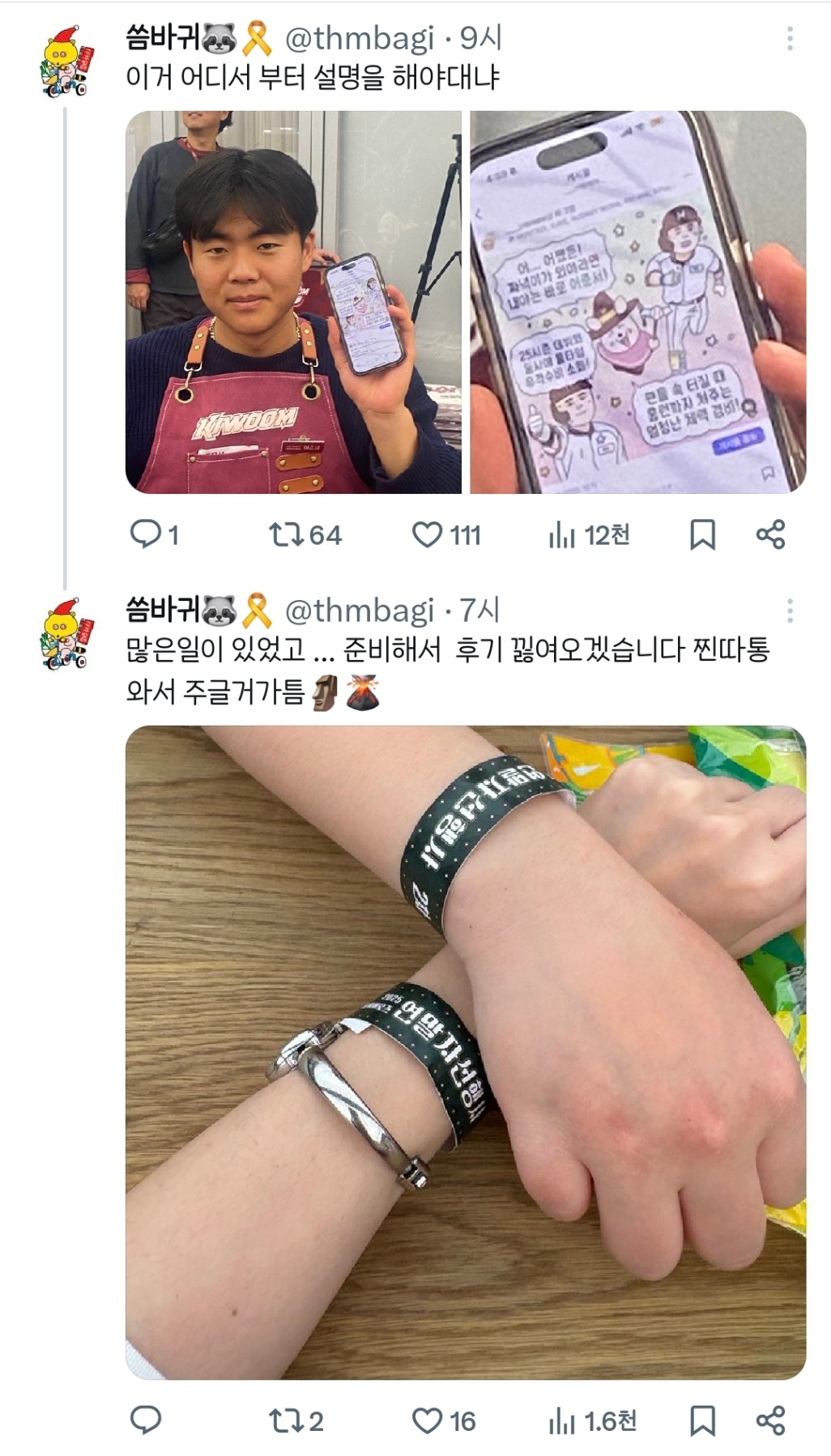The height and width of the screenshot is (1456, 831).
Task: Reply to the wristband tweet
Action: pos(146,1420)
